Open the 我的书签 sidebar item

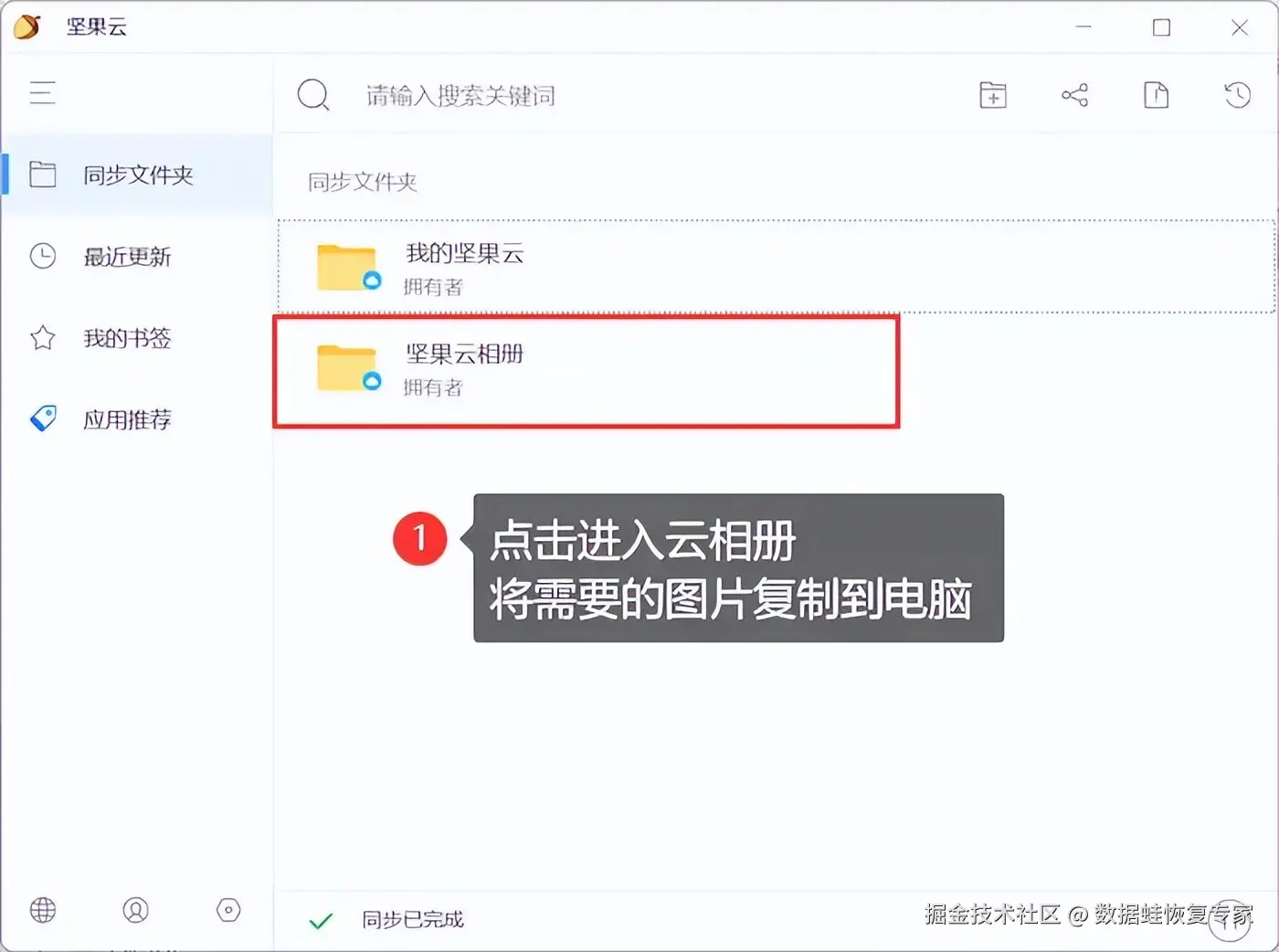pyautogui.click(x=137, y=338)
